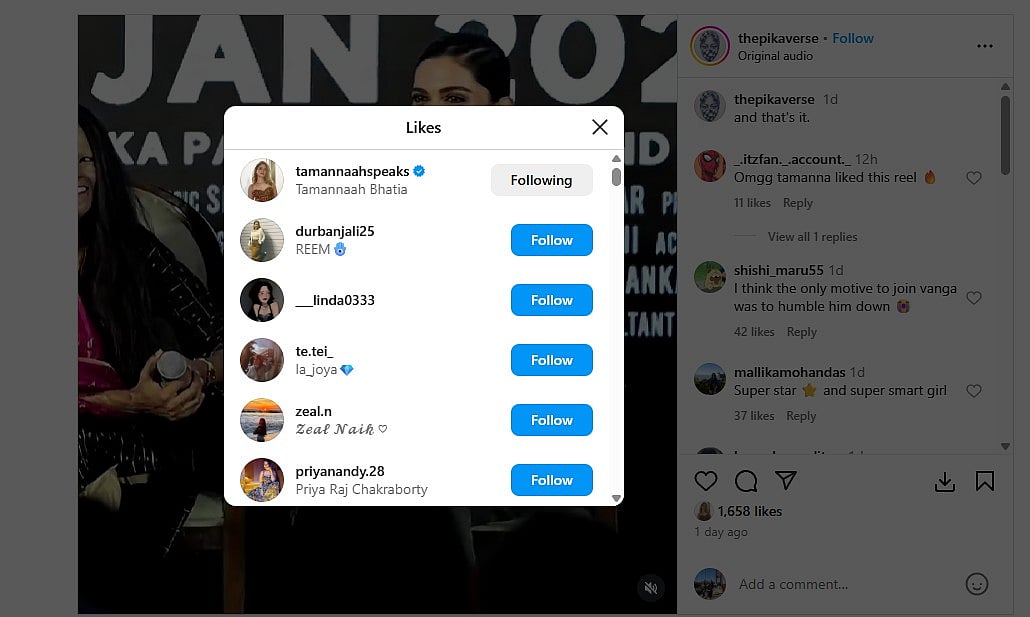Expand View all 1 replies
Screen dimensions: 1030x617
[812, 237]
